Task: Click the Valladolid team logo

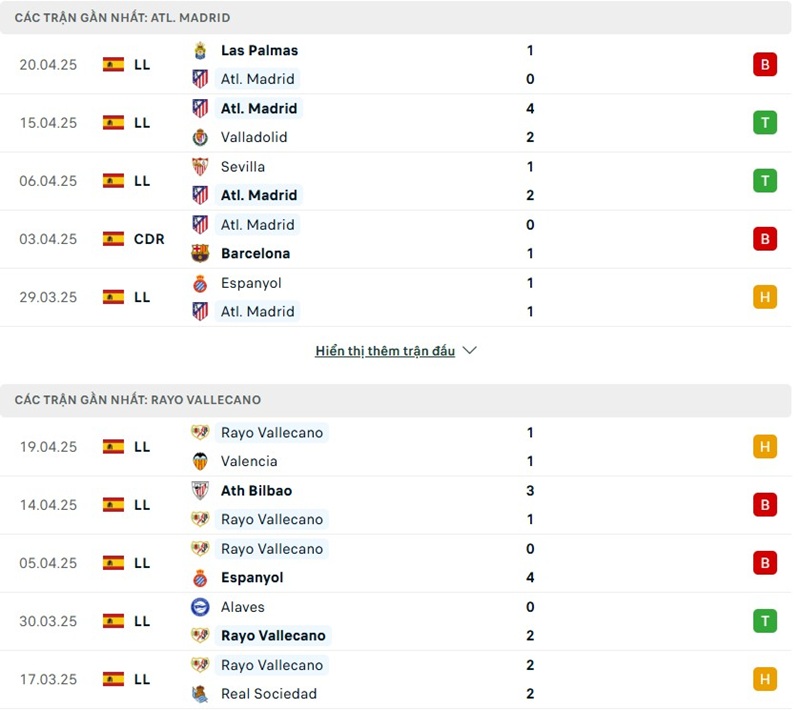Action: pyautogui.click(x=200, y=137)
